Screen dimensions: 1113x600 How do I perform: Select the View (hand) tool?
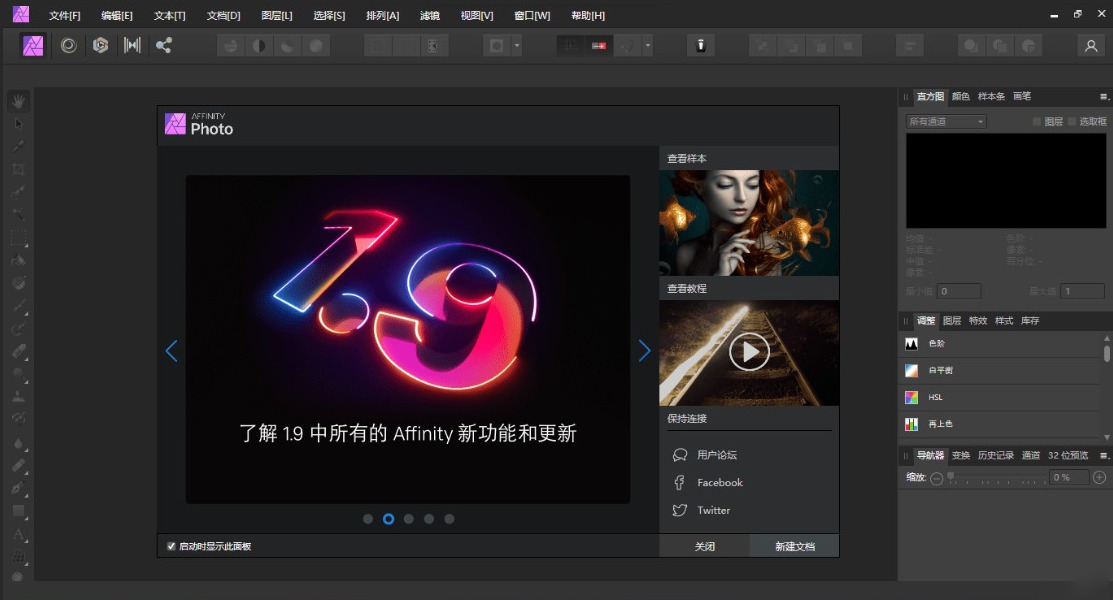tap(18, 101)
